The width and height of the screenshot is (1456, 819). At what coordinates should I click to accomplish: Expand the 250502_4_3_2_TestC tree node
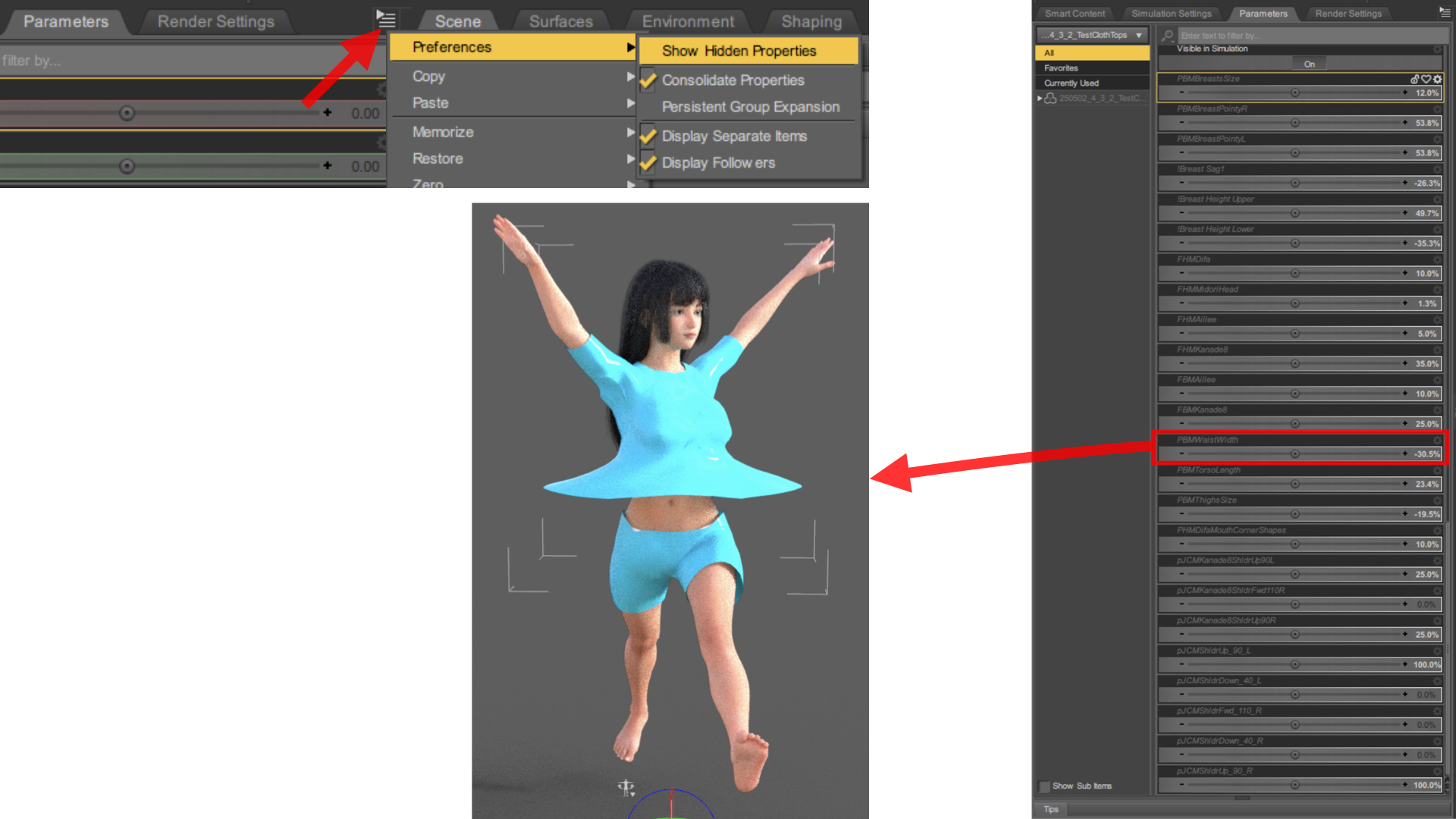(1040, 98)
